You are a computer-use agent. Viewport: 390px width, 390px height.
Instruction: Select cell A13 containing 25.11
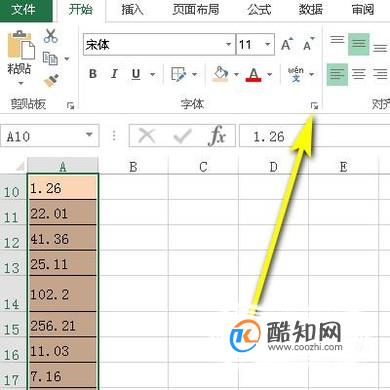tap(63, 263)
